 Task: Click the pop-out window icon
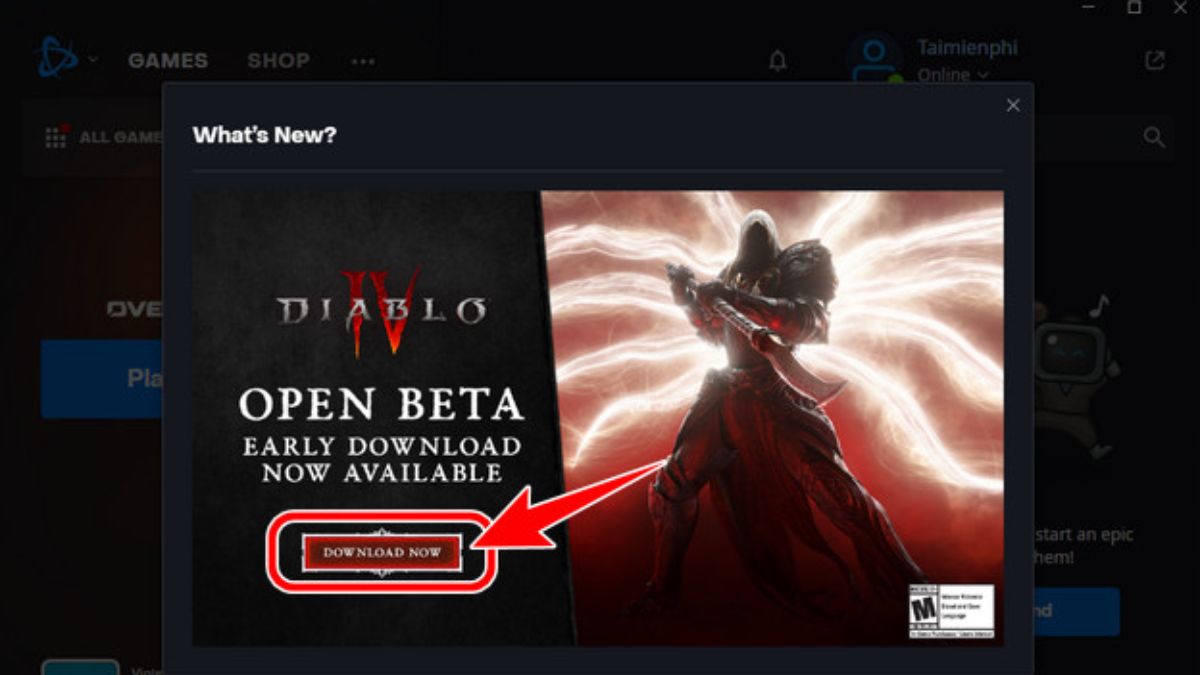(x=1155, y=61)
